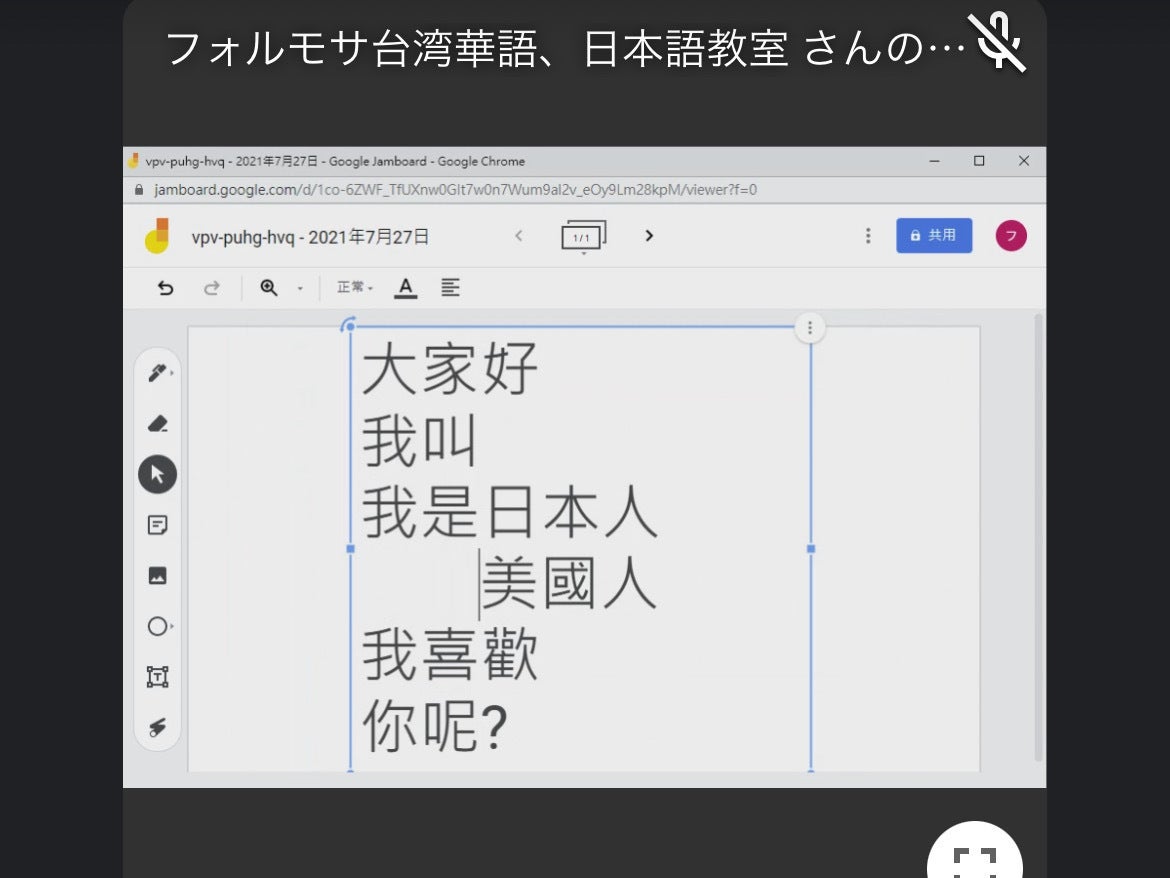This screenshot has height=878, width=1170.
Task: Open the text box three-dot options menu
Action: tap(810, 328)
